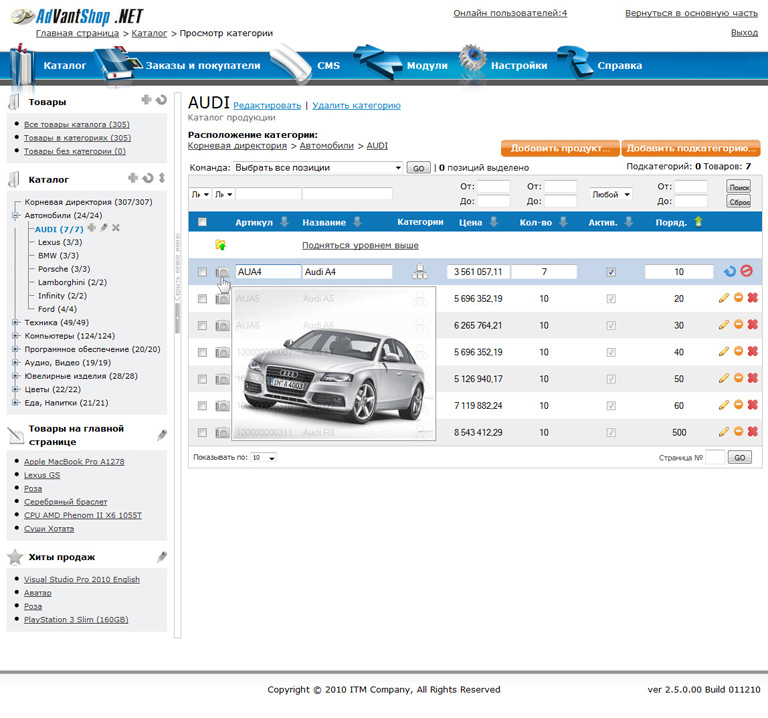Click the Выход link
Viewport: 768px width, 718px height.
(x=744, y=33)
